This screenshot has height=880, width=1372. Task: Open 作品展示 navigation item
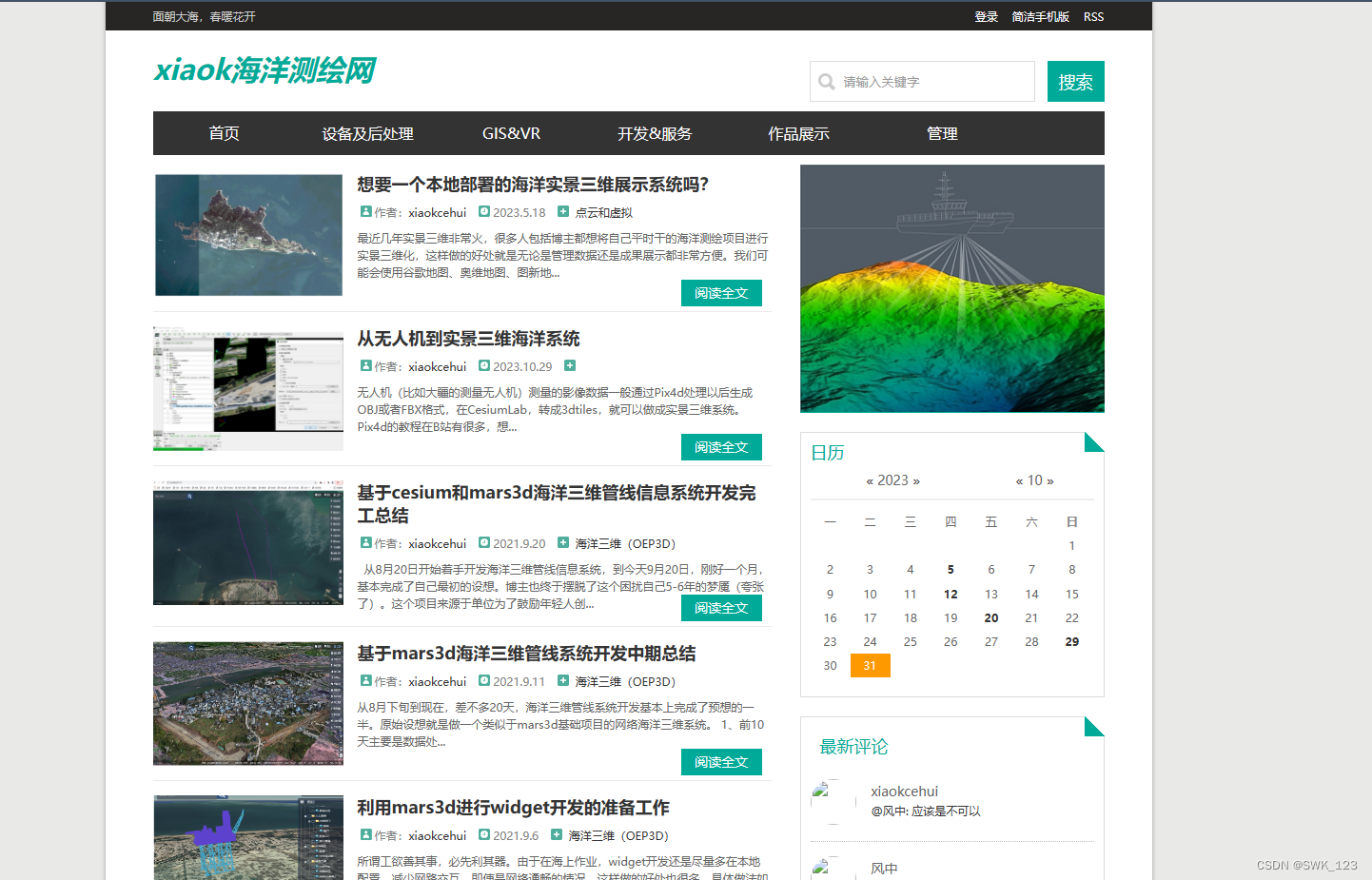click(x=799, y=134)
